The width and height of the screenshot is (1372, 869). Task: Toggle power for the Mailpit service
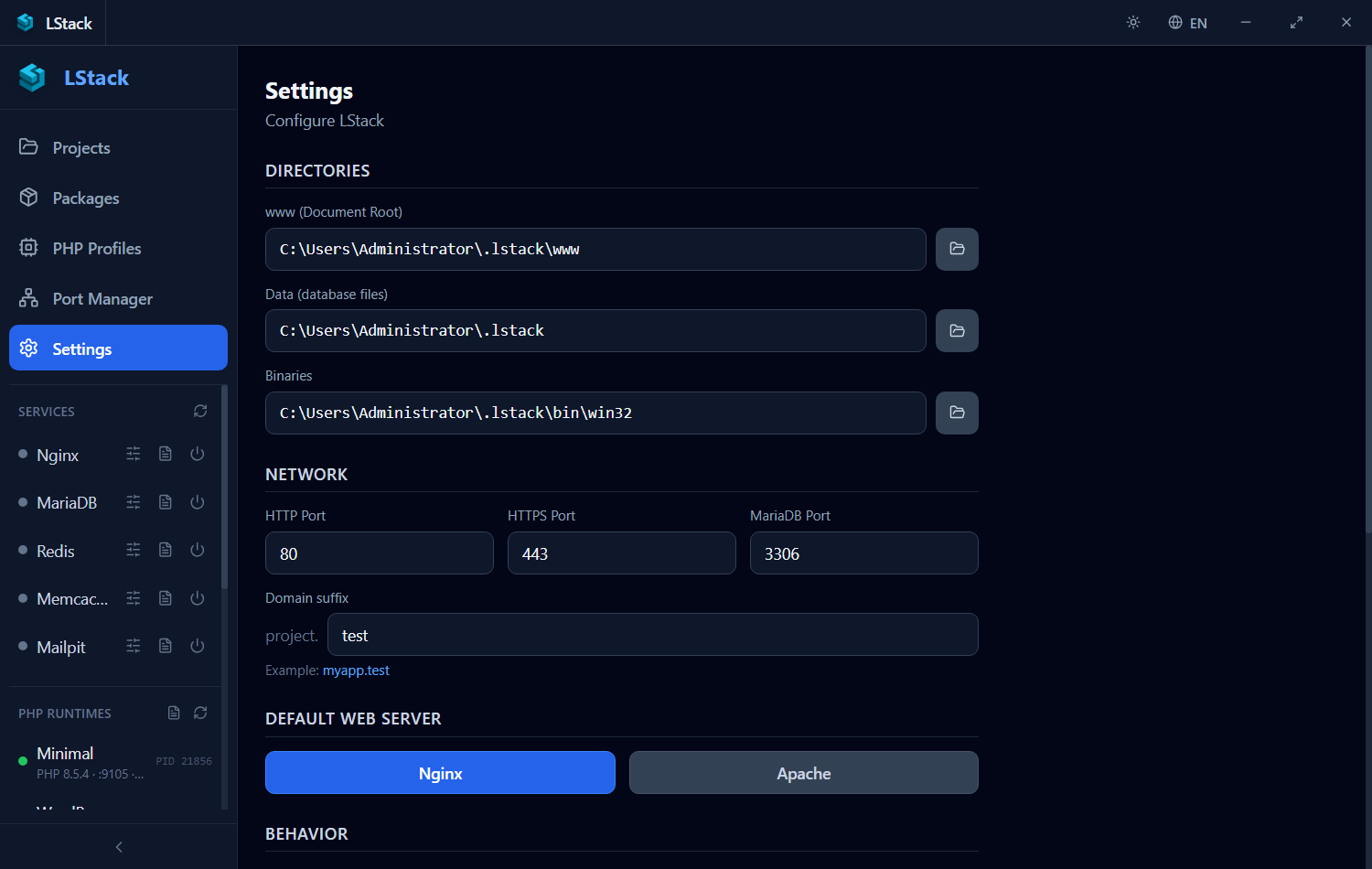point(197,646)
